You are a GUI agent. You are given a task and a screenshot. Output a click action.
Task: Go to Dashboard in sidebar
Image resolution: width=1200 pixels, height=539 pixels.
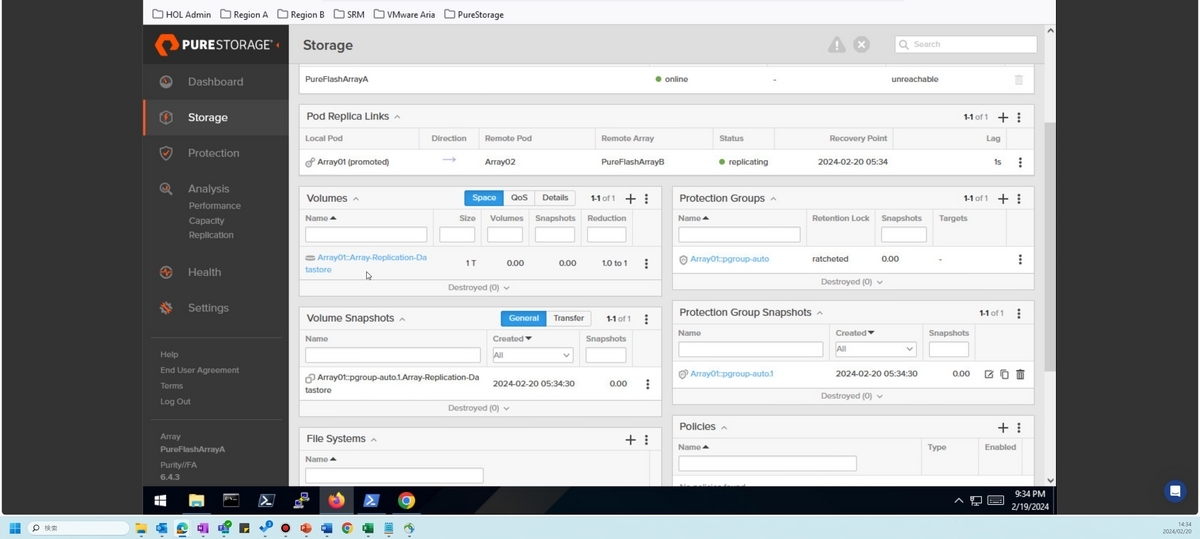215,82
